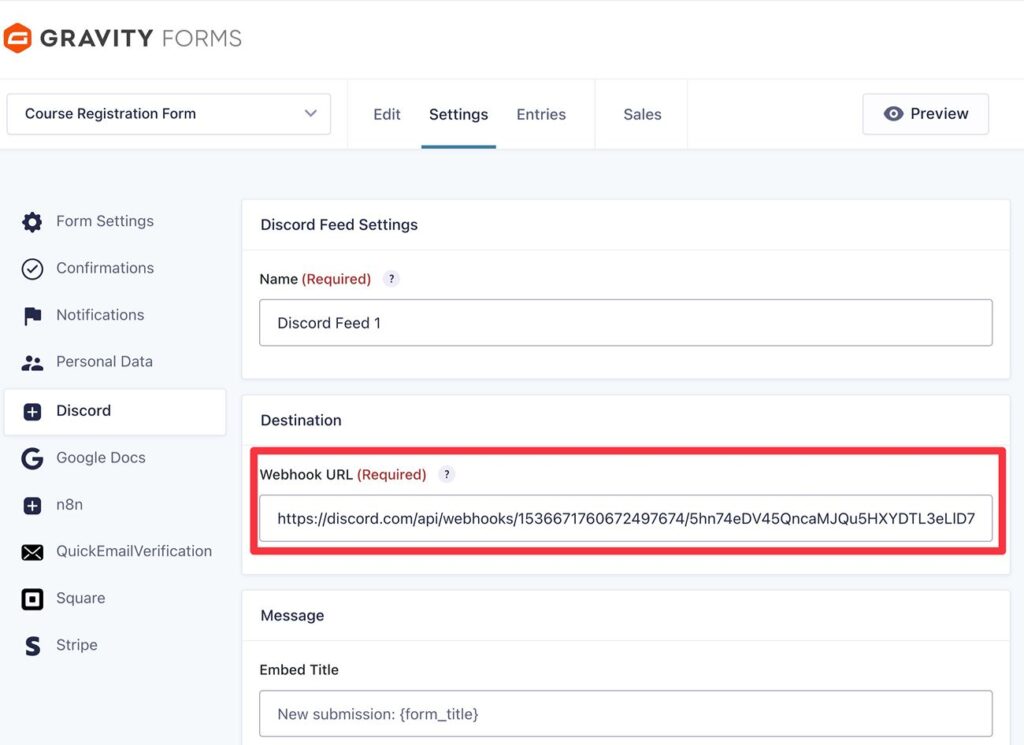This screenshot has height=745, width=1024.
Task: Click the Form Settings gear icon
Action: [32, 222]
